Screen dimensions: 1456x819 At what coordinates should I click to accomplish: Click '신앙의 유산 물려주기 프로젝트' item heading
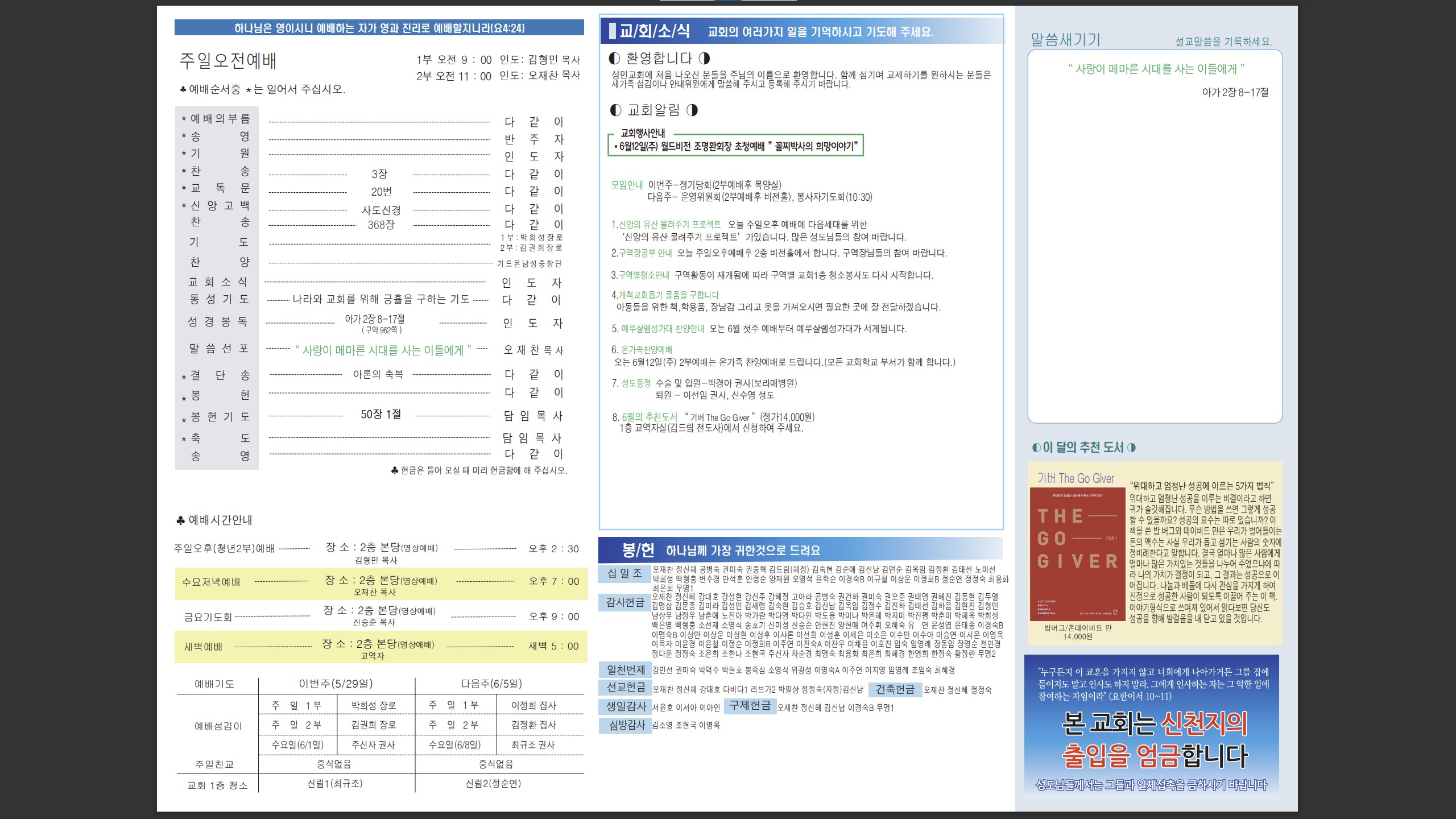click(669, 225)
